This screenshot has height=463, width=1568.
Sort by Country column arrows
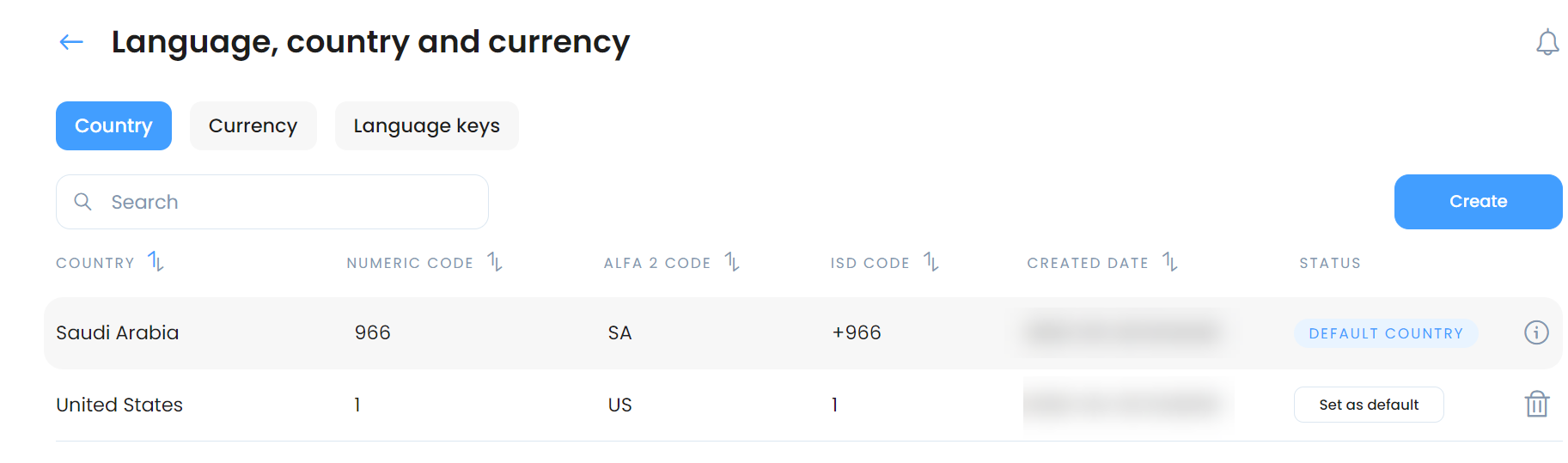pos(156,261)
